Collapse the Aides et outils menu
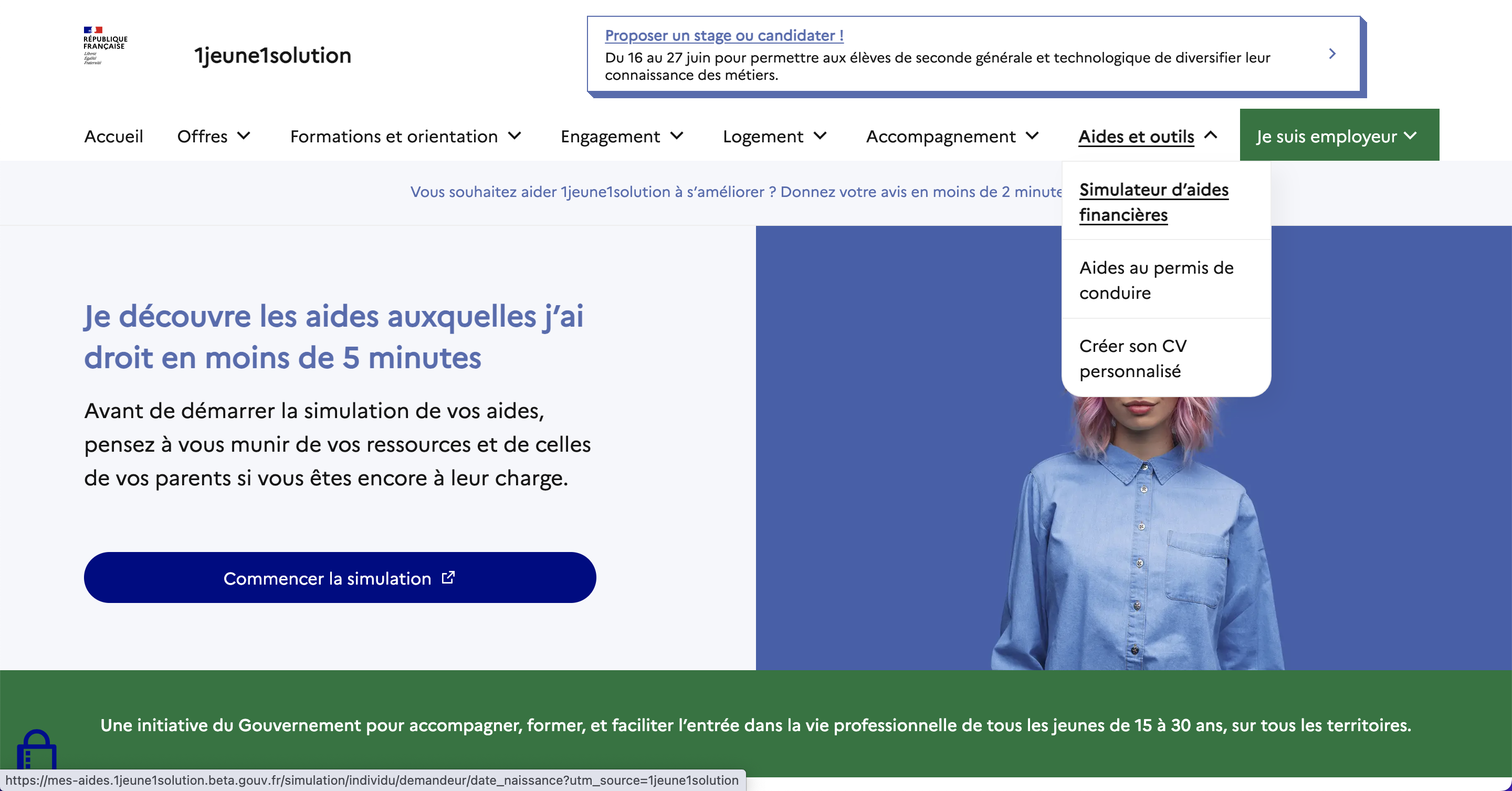The width and height of the screenshot is (1512, 791). [1148, 136]
